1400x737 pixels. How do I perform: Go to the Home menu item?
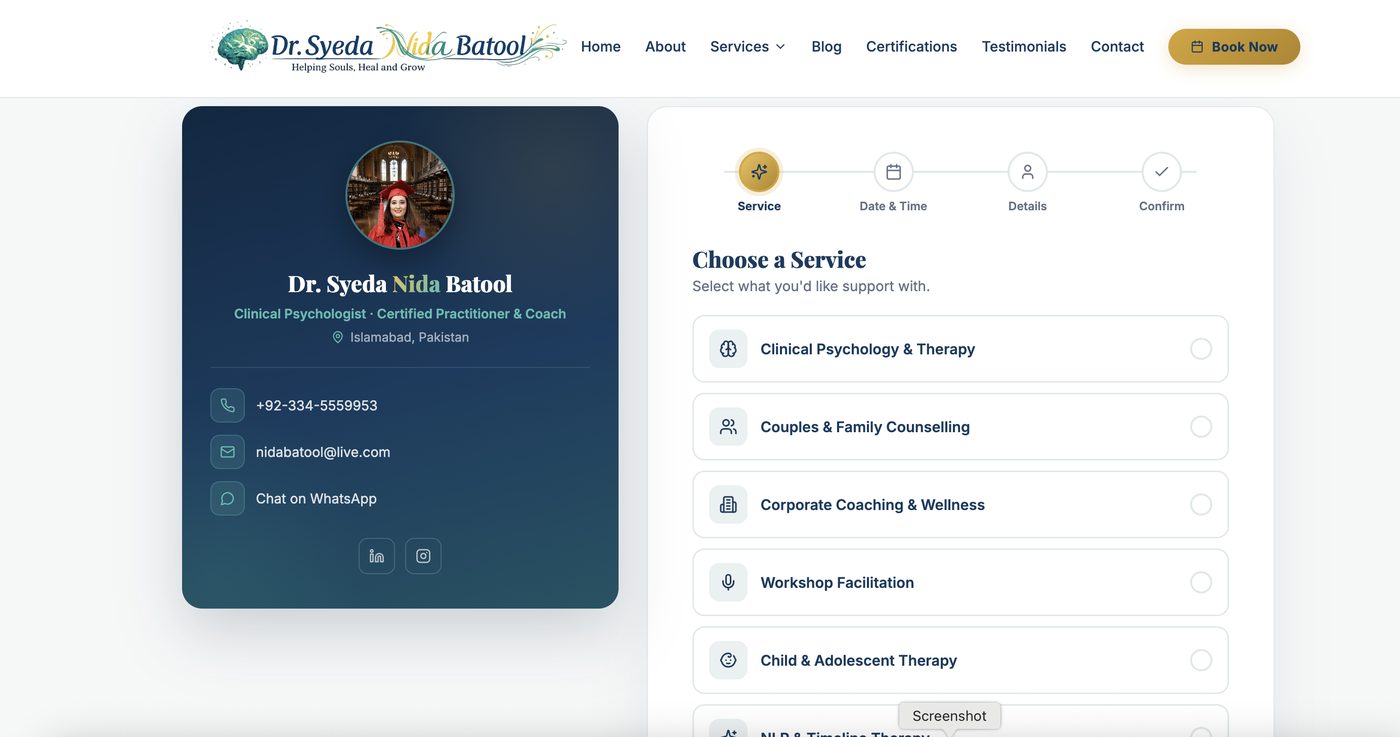pyautogui.click(x=601, y=47)
